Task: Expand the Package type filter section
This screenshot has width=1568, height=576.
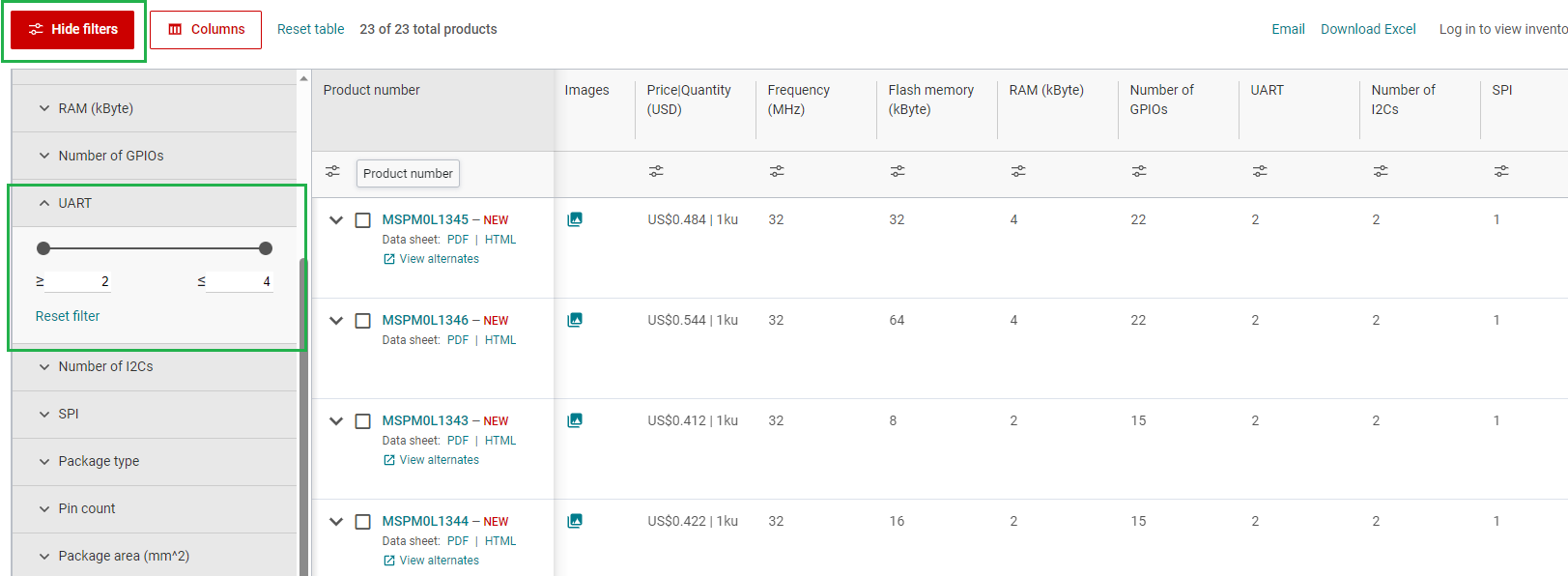Action: [x=99, y=461]
